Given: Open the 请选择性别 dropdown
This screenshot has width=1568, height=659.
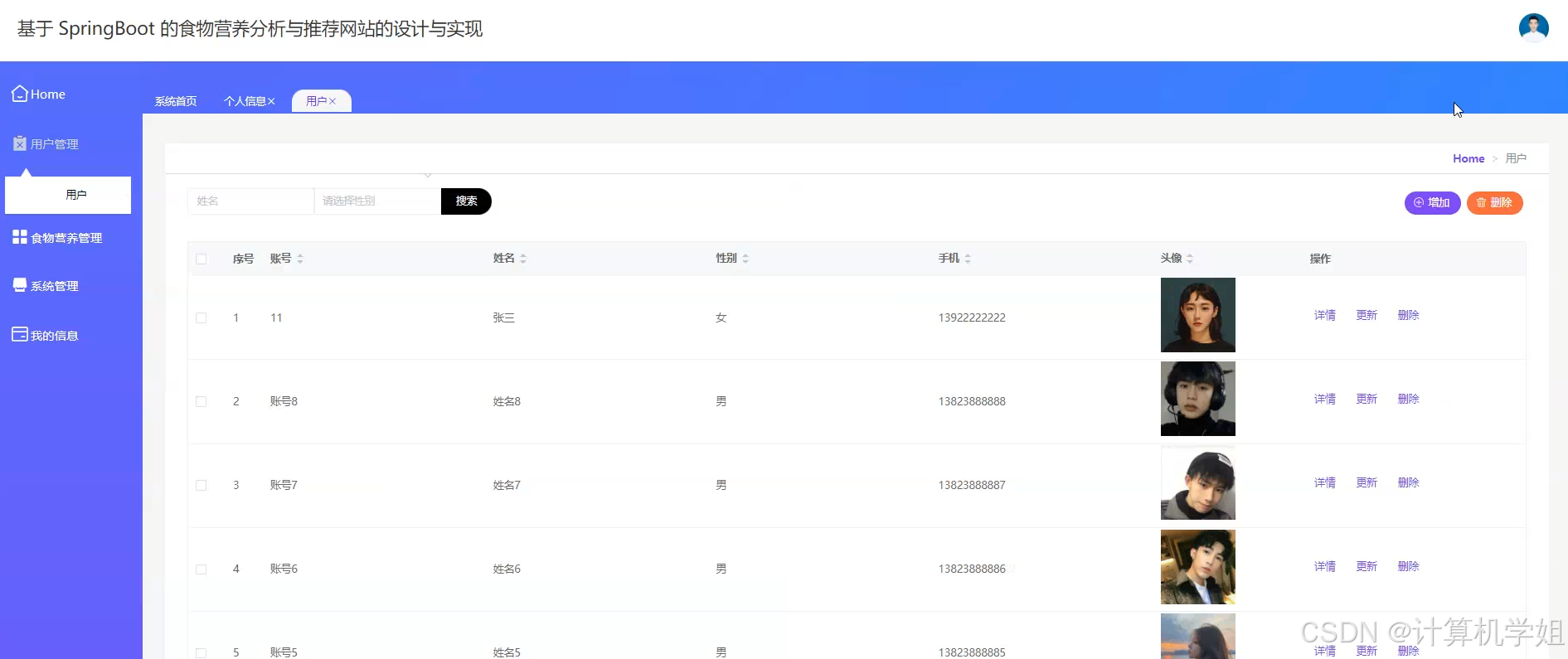Looking at the screenshot, I should click(x=377, y=201).
